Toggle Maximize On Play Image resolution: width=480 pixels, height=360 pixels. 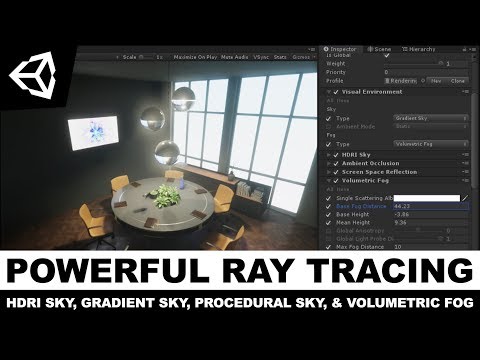tap(195, 57)
